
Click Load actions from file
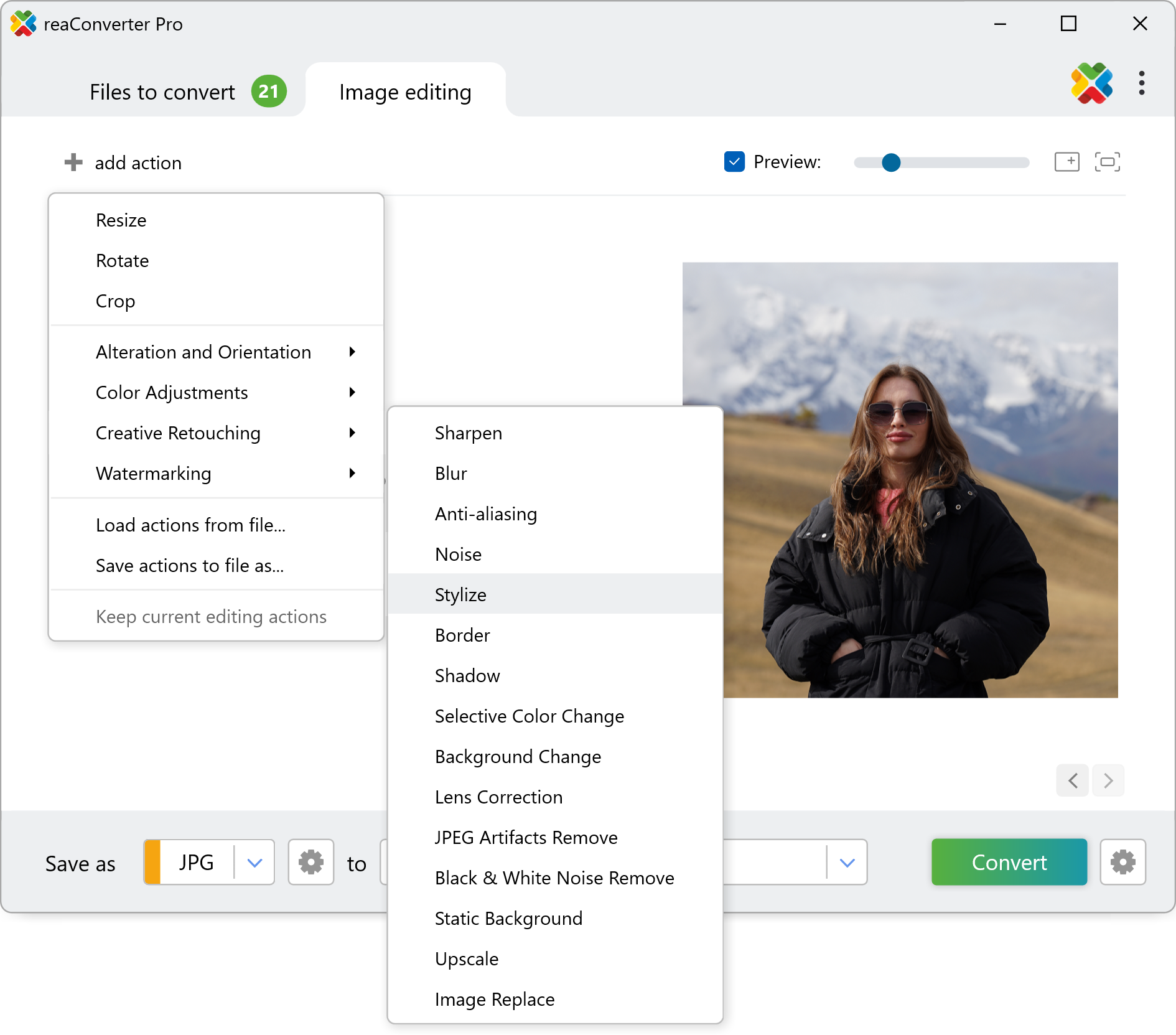(190, 525)
